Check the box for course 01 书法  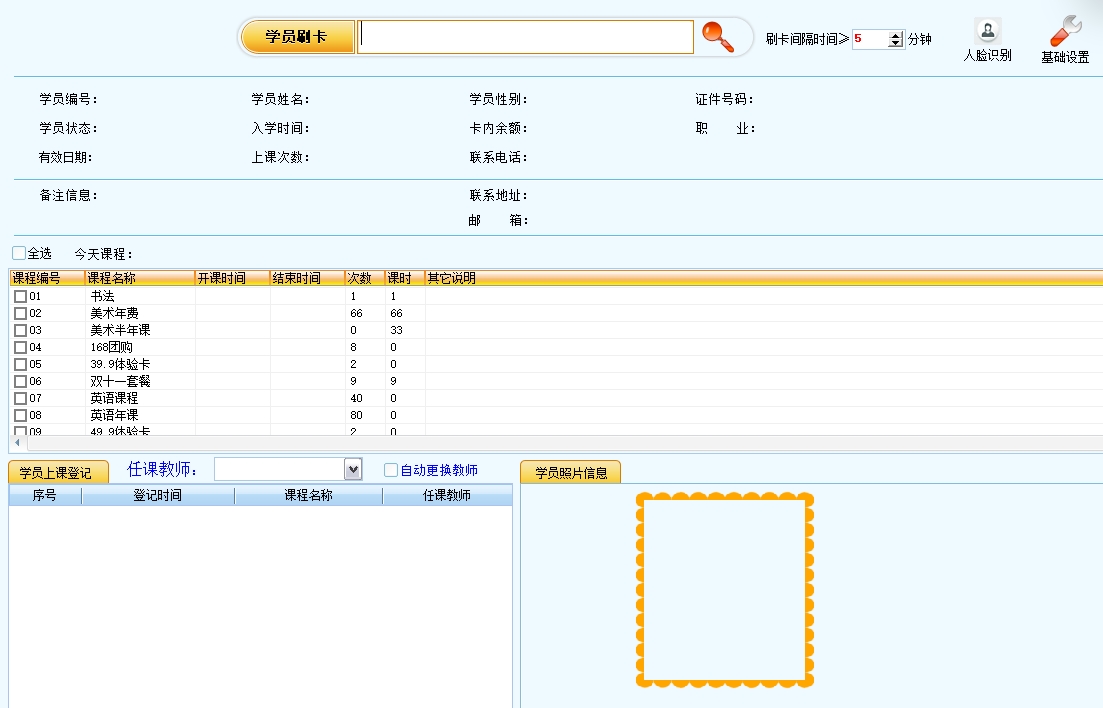point(20,297)
